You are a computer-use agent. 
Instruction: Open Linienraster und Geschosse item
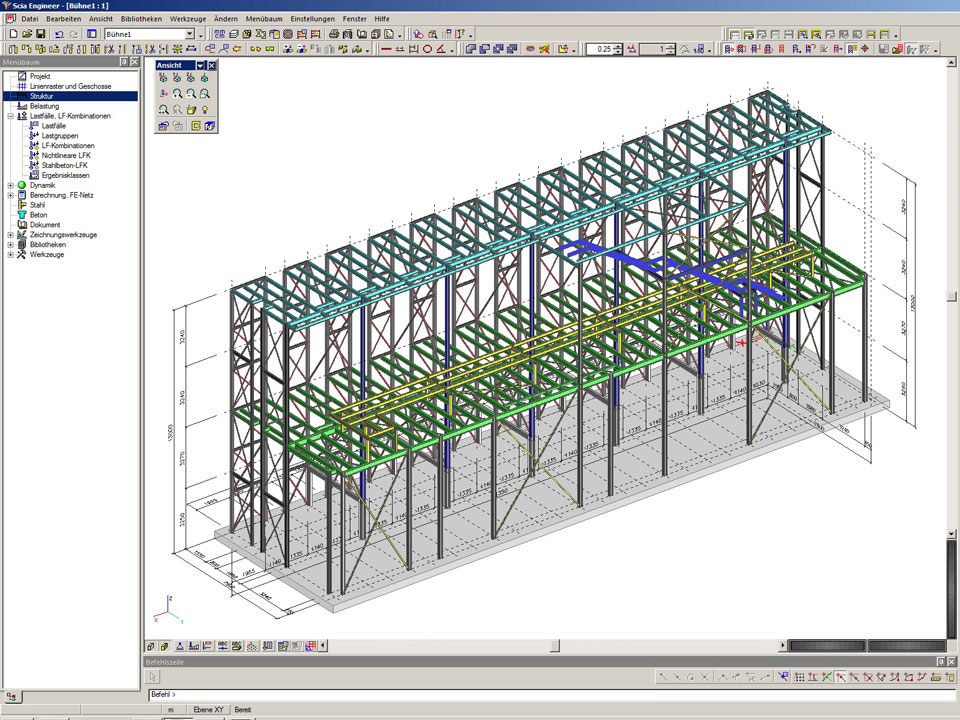pos(69,86)
